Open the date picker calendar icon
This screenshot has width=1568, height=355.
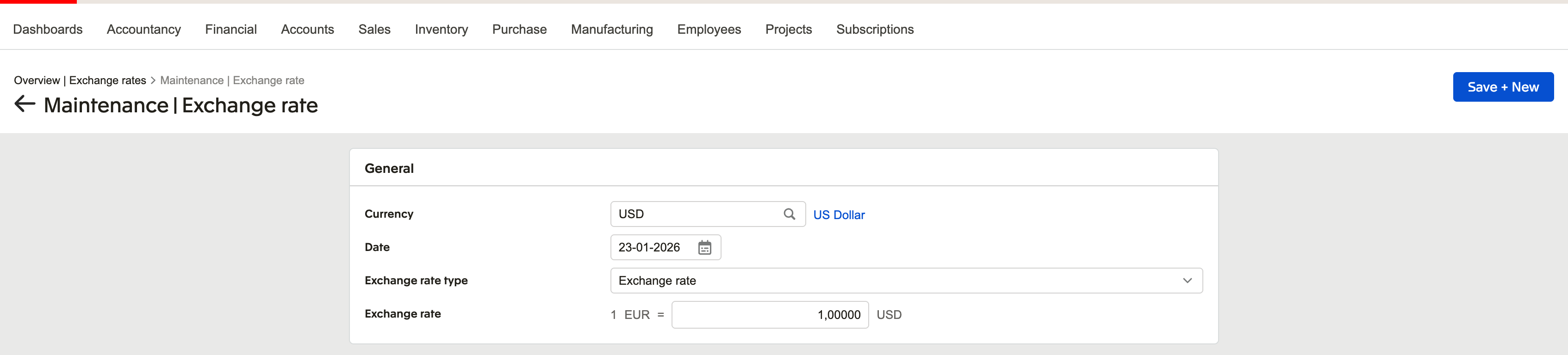point(704,247)
